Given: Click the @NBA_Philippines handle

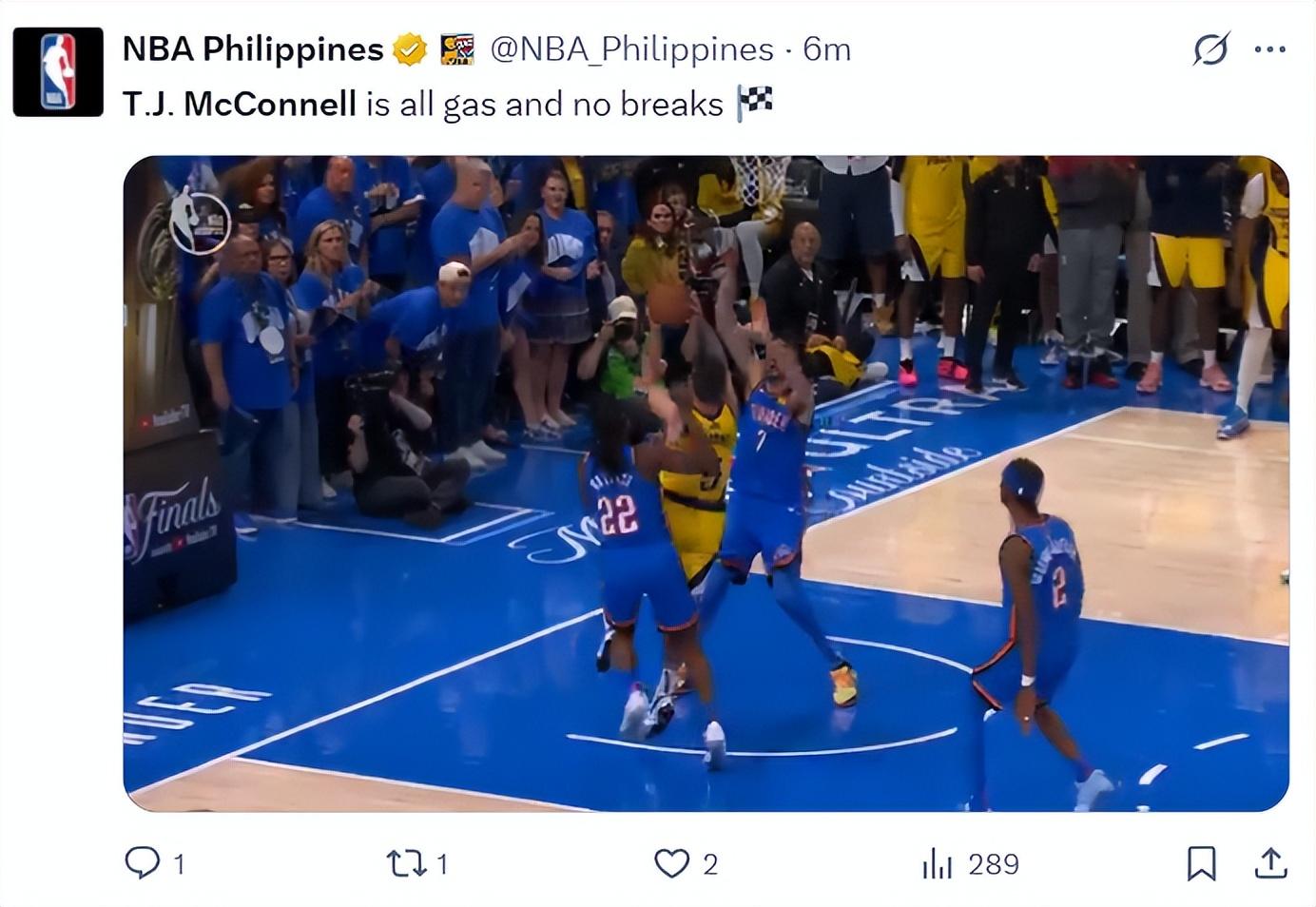Looking at the screenshot, I should (631, 49).
